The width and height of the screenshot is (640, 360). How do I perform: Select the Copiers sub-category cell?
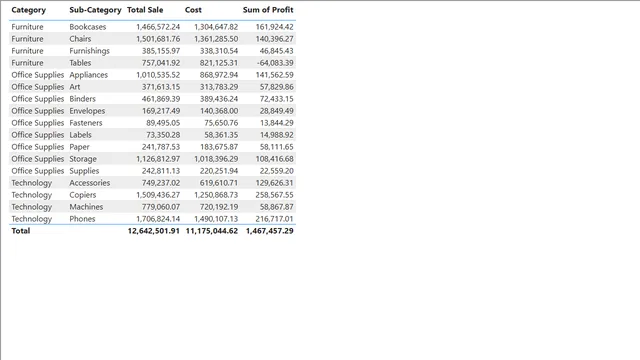point(83,195)
